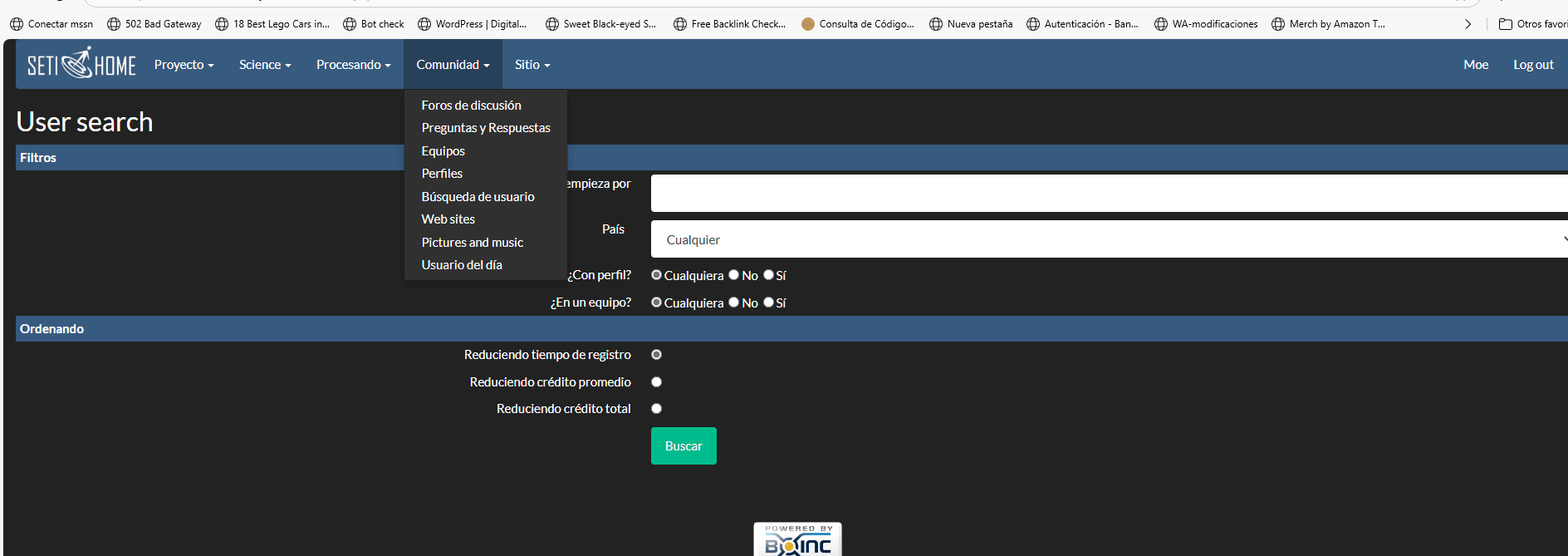
Task: Click the SETI@HOME logo
Action: [81, 64]
